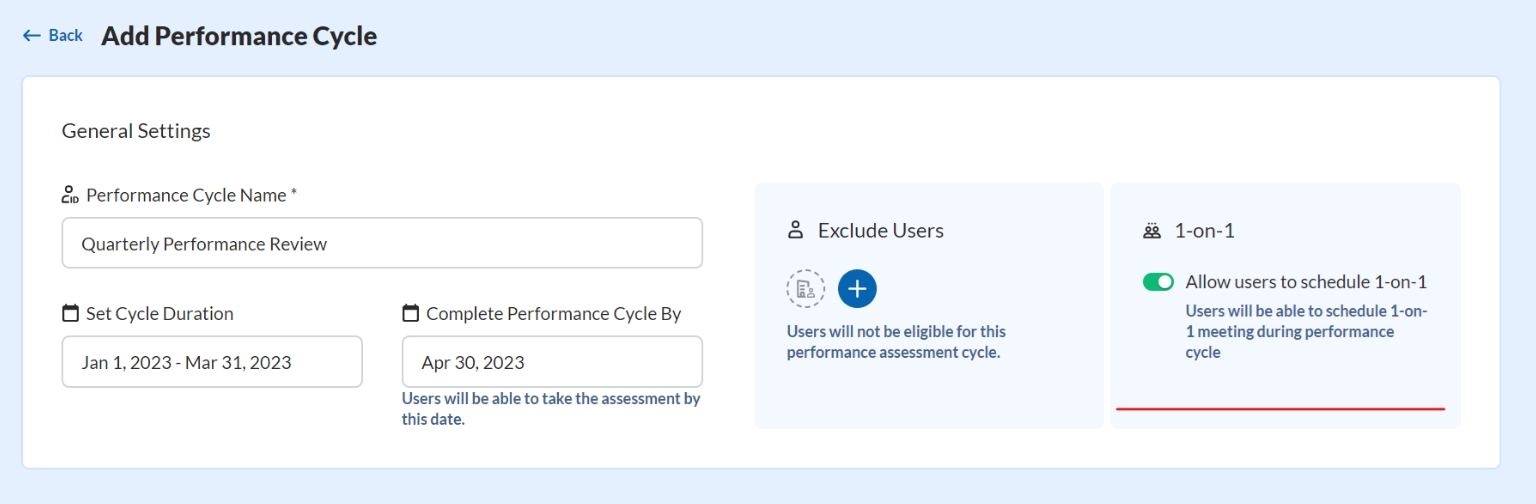Click the left arrow icon beside Back
The width and height of the screenshot is (1536, 504).
pyautogui.click(x=31, y=36)
